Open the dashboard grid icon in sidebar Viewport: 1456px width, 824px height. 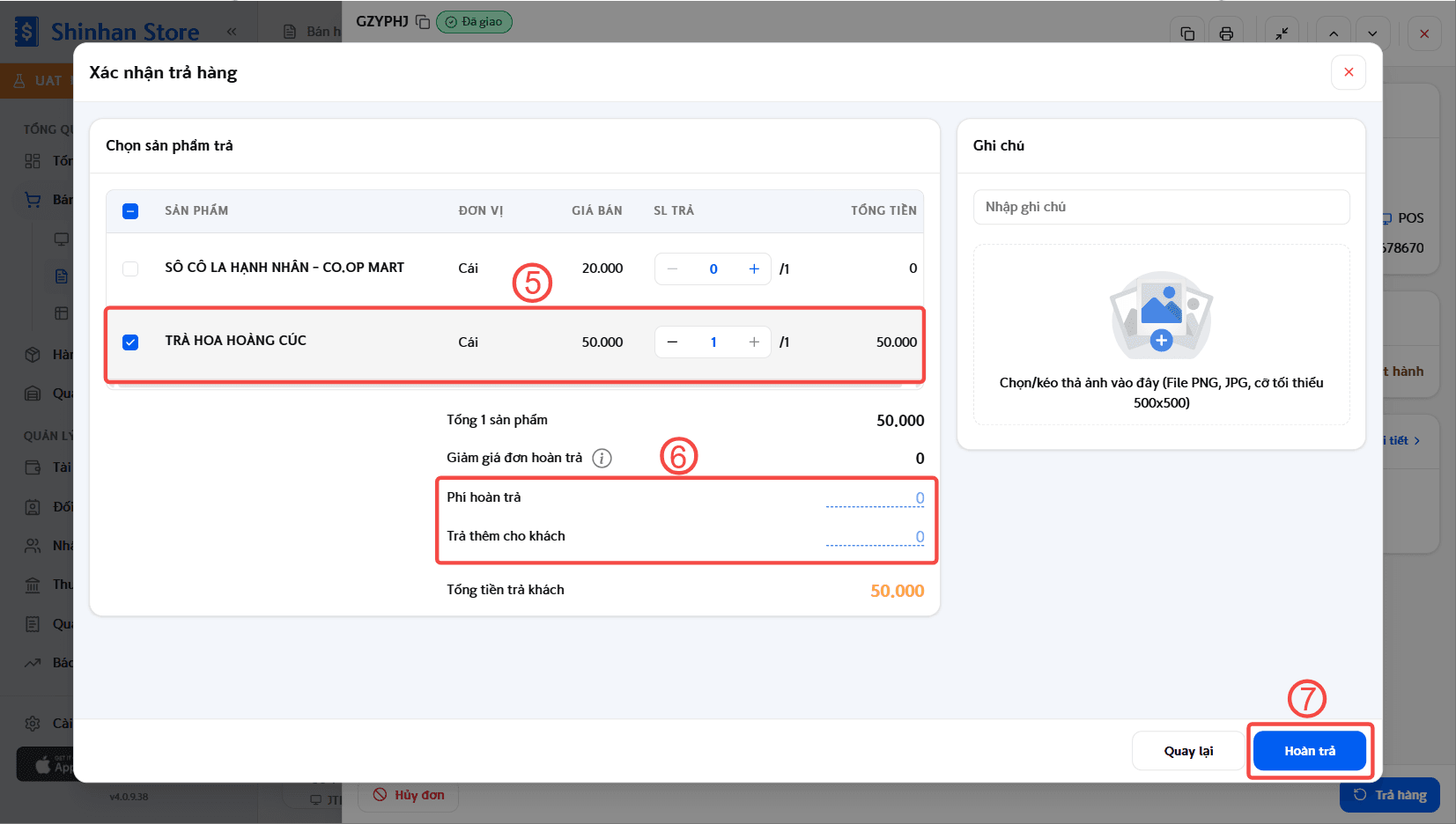click(33, 161)
